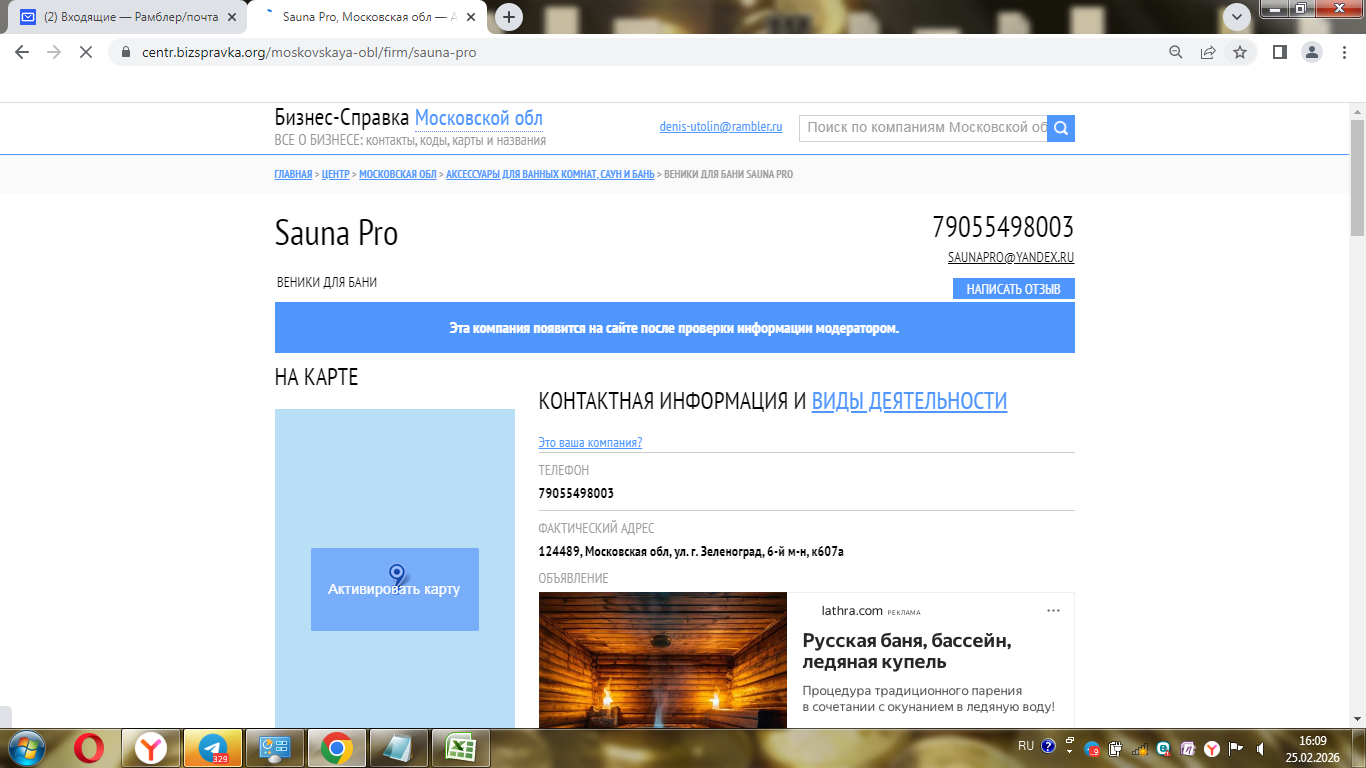Open the zoom indicator in address bar
The image size is (1366, 768).
point(1176,52)
